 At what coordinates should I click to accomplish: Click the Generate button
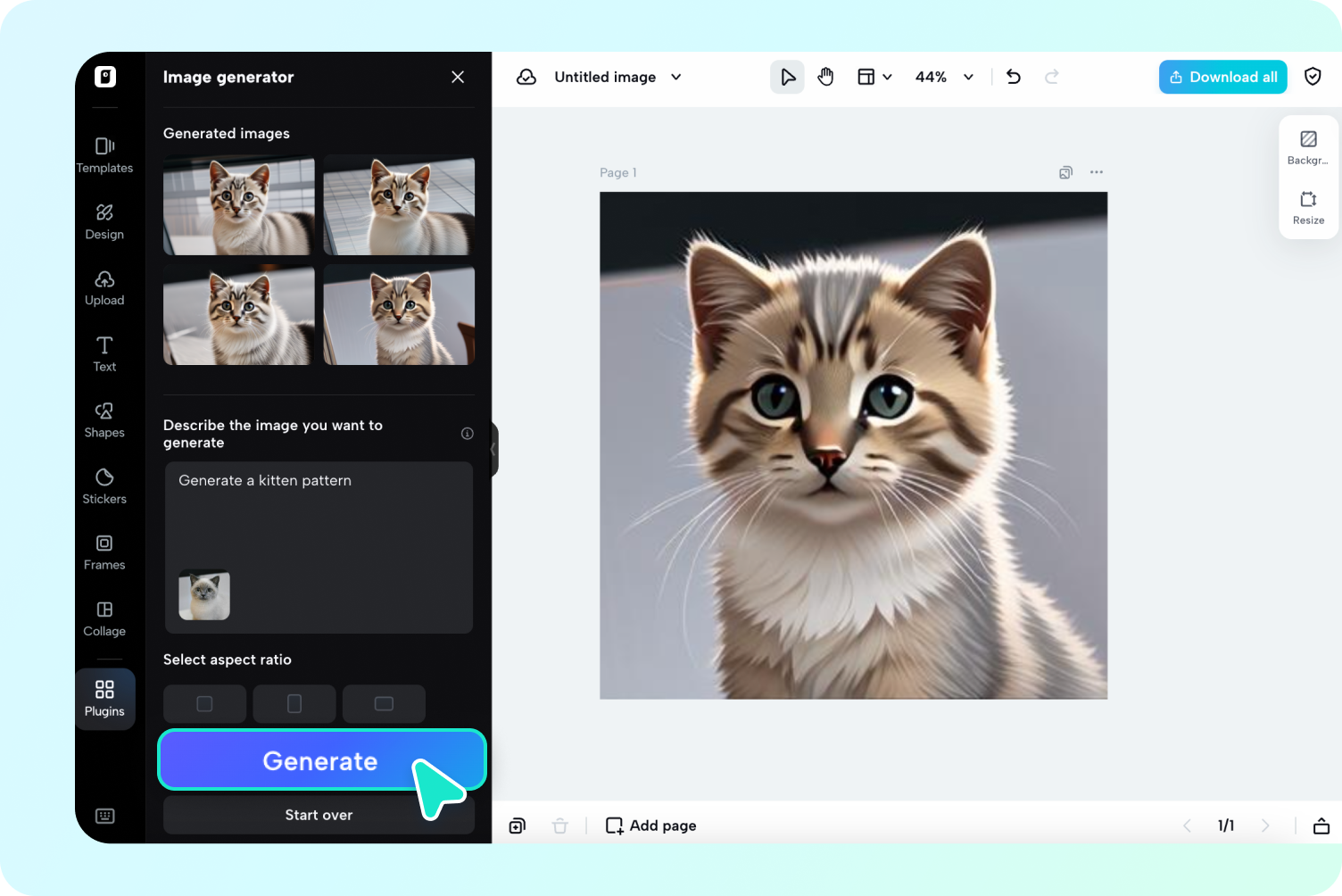pyautogui.click(x=321, y=760)
